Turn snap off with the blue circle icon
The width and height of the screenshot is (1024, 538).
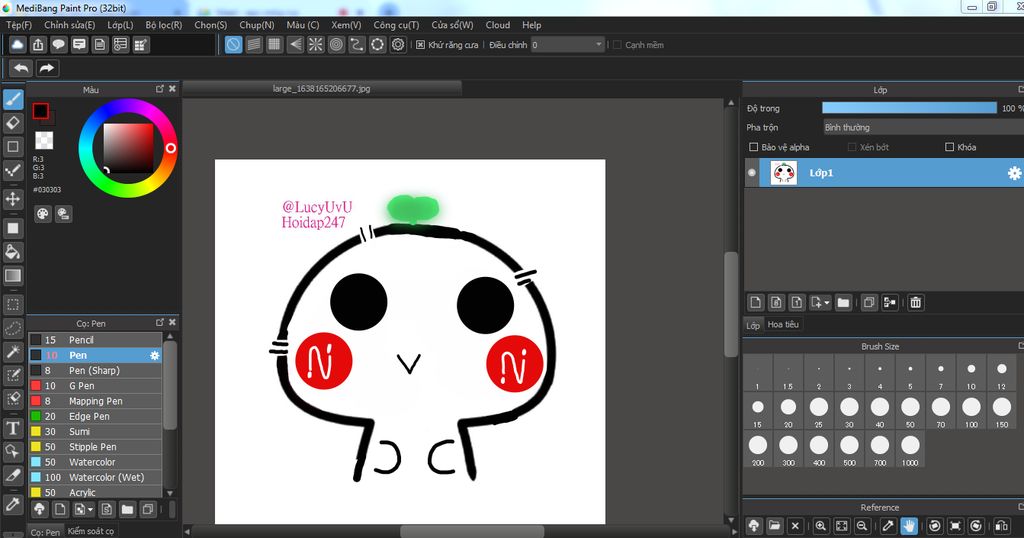(x=233, y=44)
